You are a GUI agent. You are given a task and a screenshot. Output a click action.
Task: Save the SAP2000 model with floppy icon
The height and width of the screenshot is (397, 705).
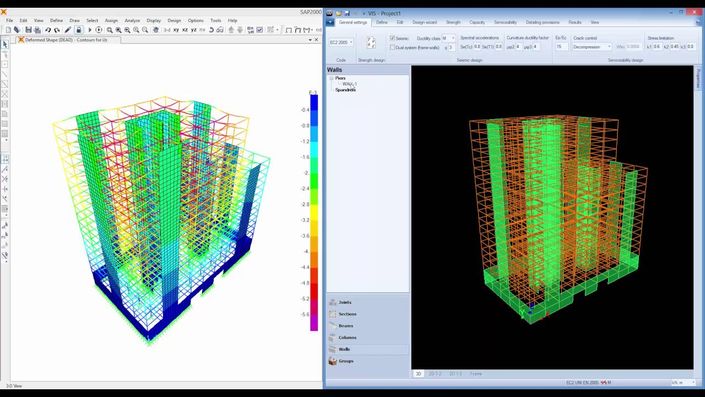[x=28, y=30]
